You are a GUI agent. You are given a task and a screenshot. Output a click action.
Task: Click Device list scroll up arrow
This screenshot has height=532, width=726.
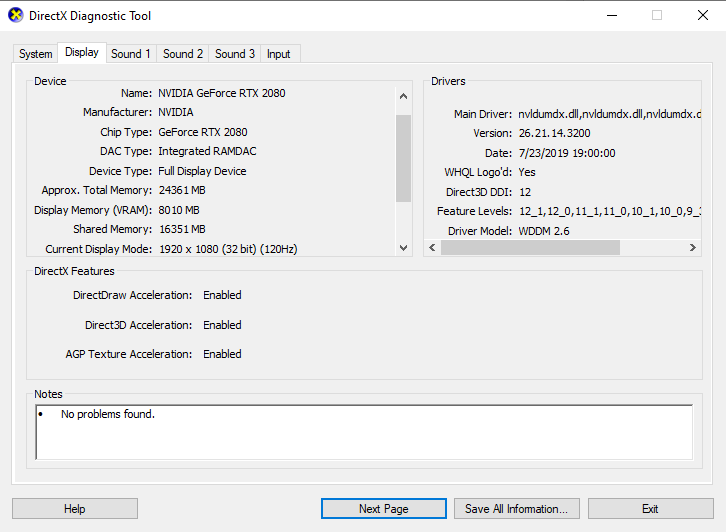coord(403,96)
